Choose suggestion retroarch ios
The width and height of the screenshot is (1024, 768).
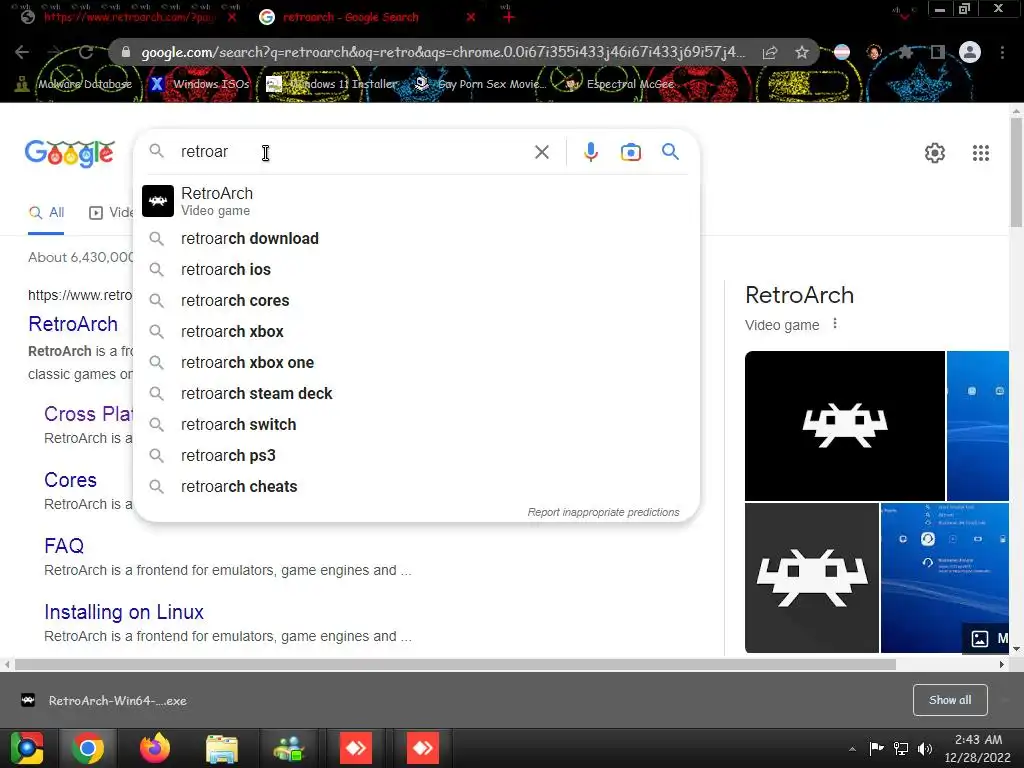(x=416, y=269)
